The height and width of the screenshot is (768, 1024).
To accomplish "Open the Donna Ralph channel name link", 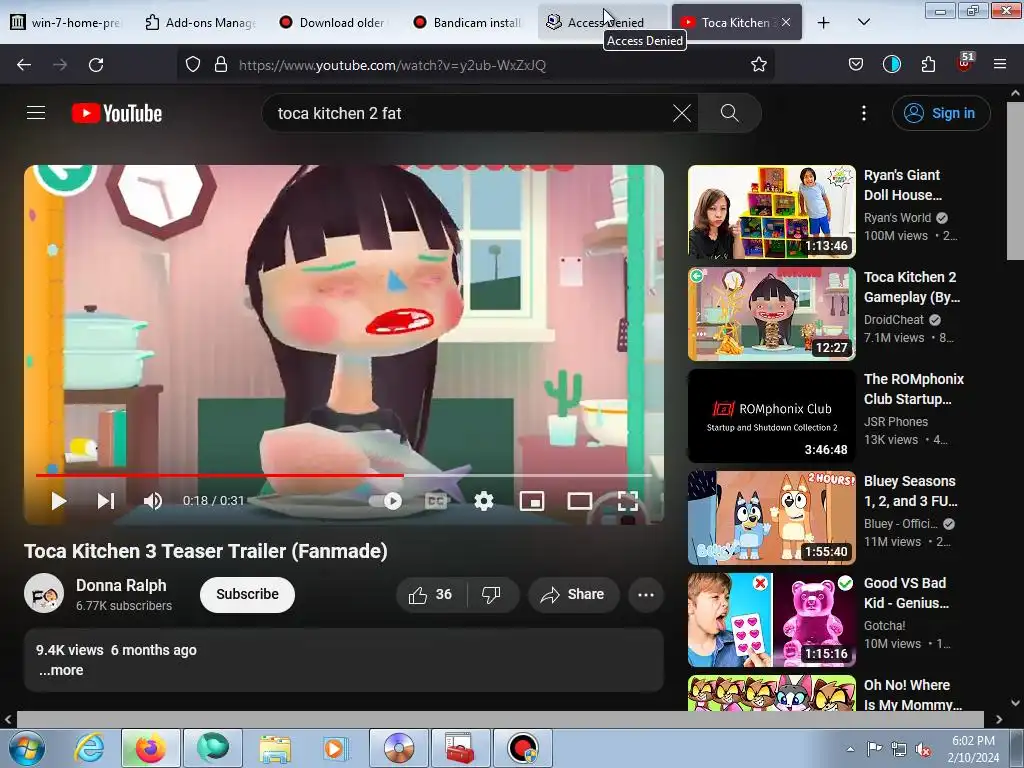I will click(x=121, y=585).
